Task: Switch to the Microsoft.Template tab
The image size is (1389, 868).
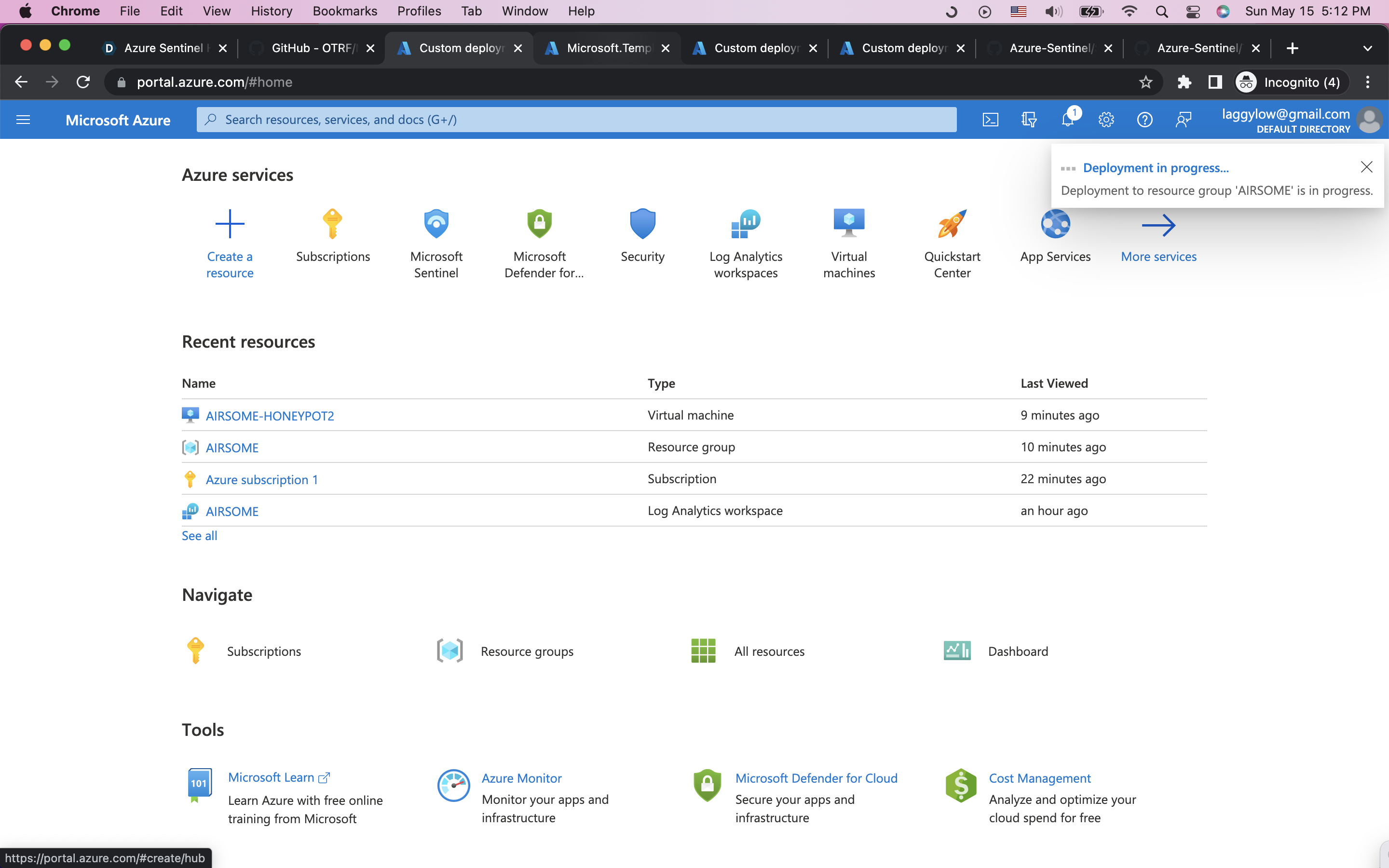Action: (607, 48)
